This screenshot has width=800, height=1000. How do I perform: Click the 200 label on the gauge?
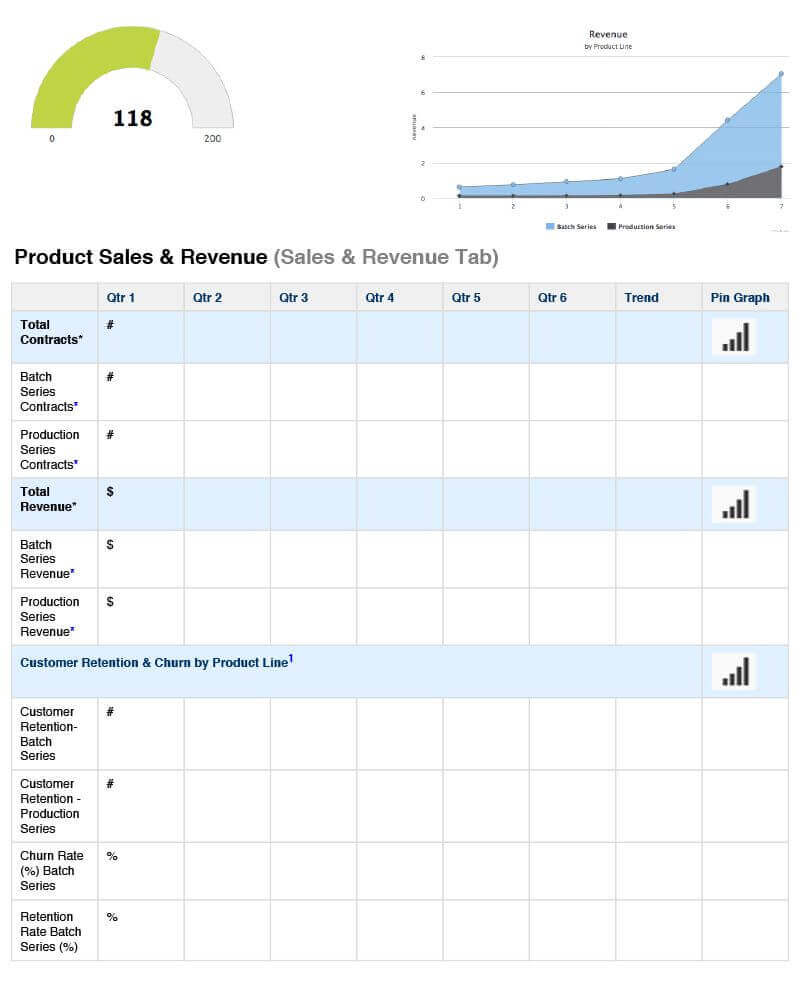211,139
